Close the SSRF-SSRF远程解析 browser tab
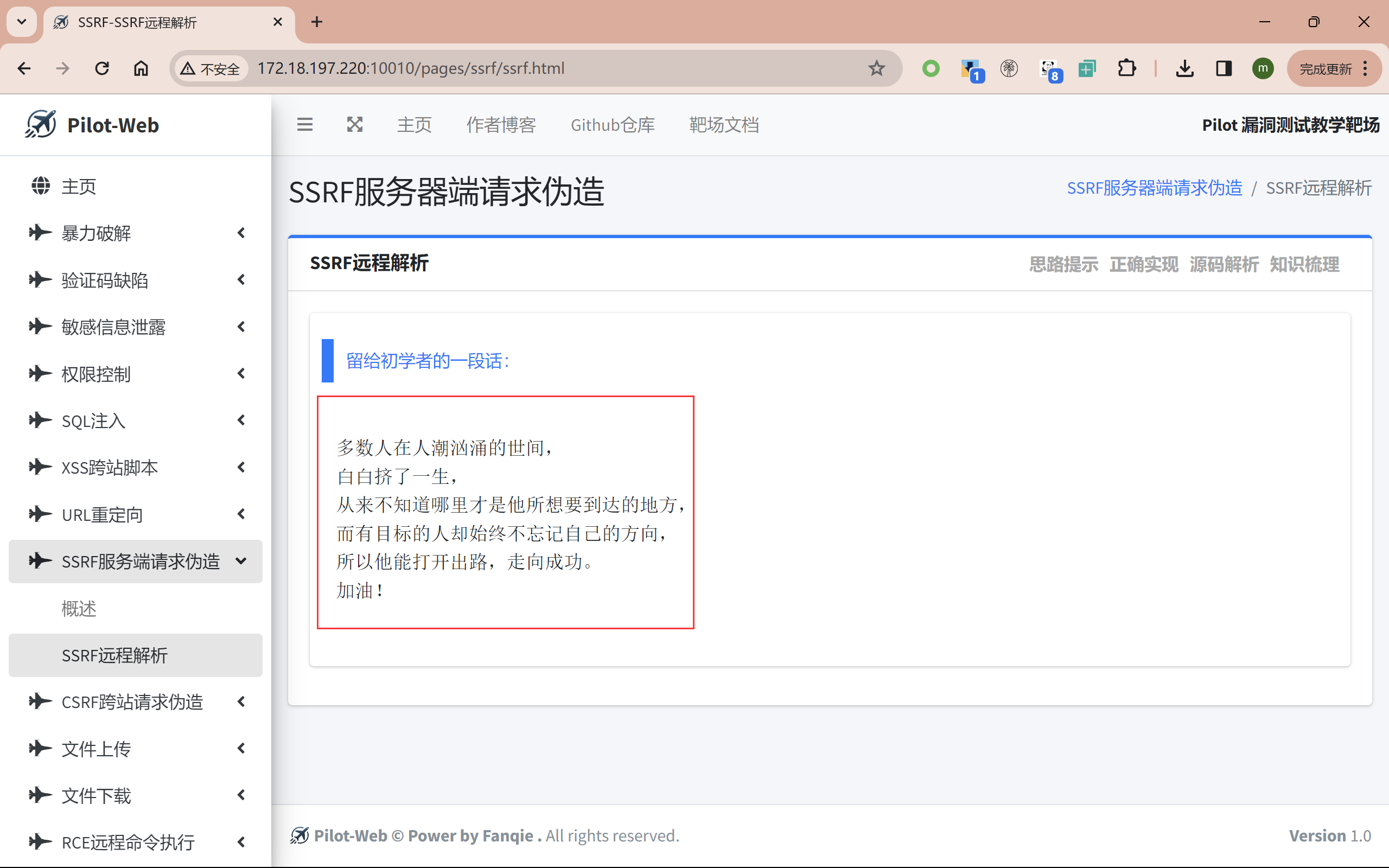This screenshot has width=1389, height=868. pos(278,22)
